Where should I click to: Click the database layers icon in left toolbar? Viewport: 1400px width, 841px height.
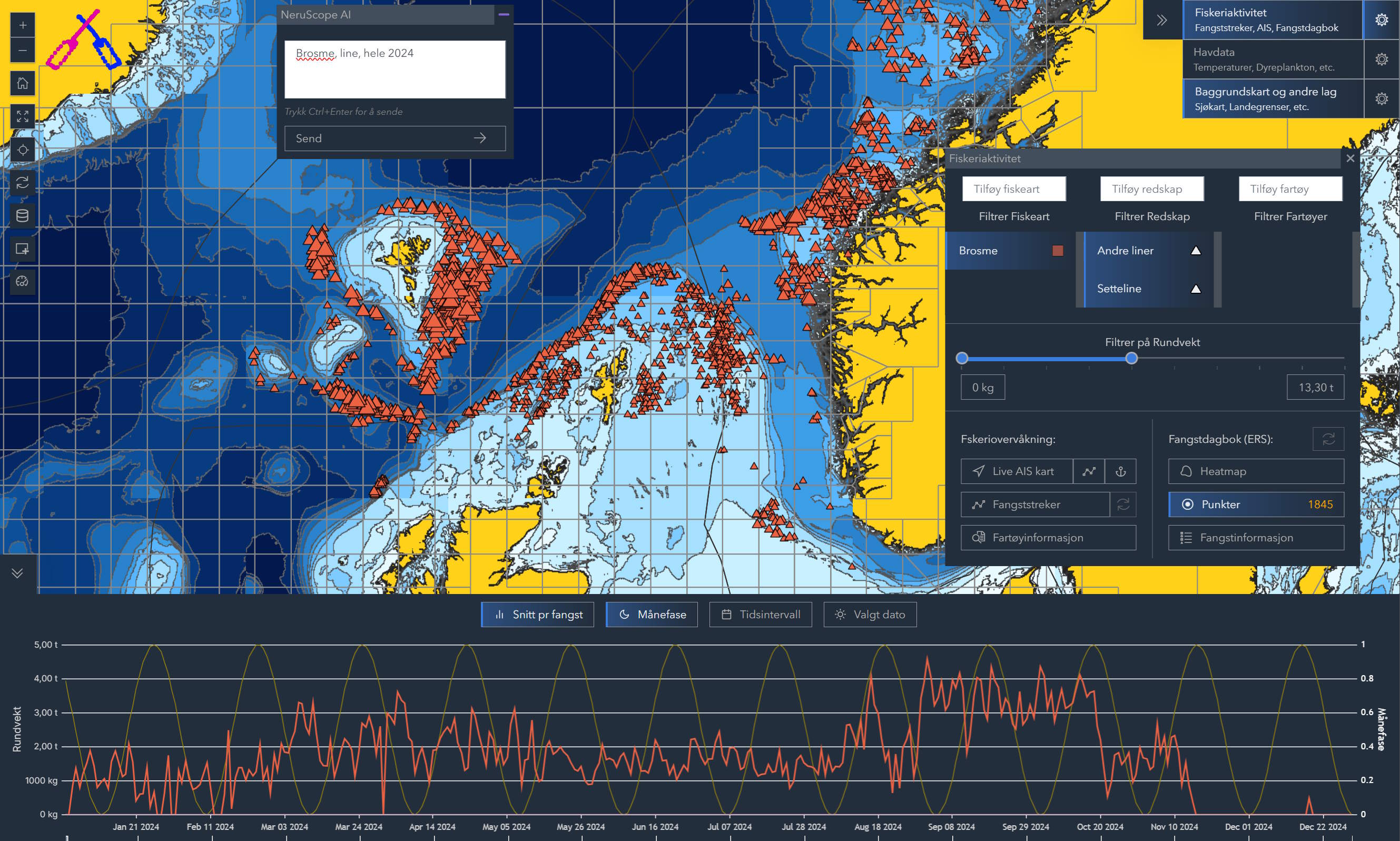click(x=23, y=216)
